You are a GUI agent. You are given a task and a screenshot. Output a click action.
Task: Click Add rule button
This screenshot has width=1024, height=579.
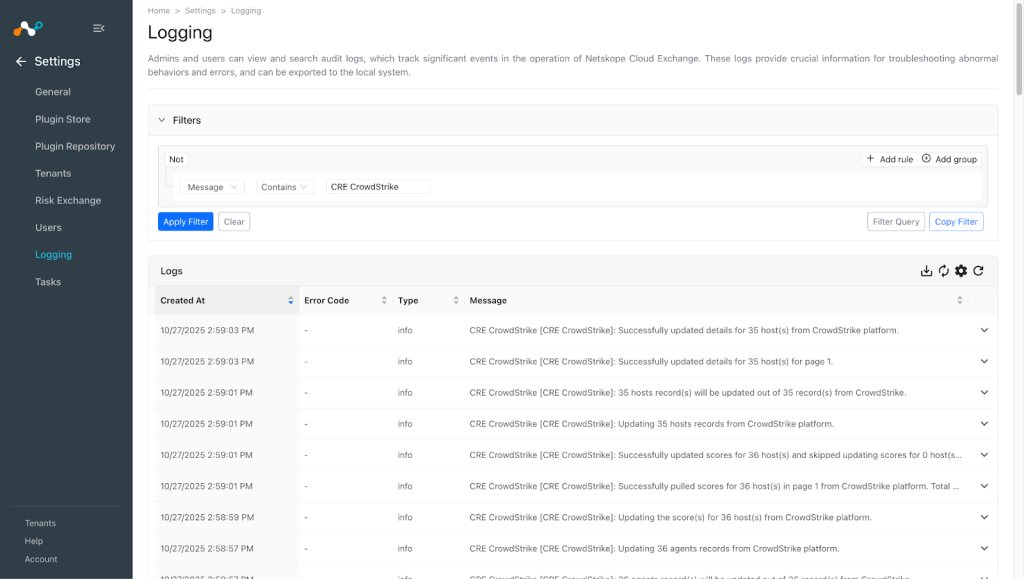point(889,159)
